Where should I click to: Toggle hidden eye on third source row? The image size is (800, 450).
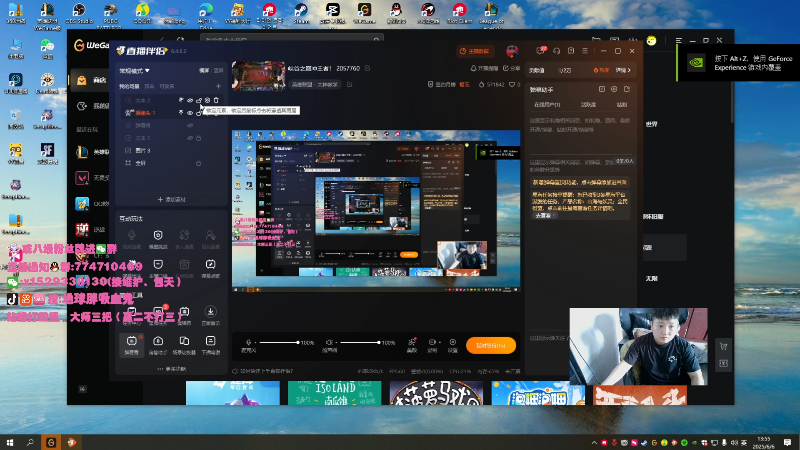pos(190,125)
